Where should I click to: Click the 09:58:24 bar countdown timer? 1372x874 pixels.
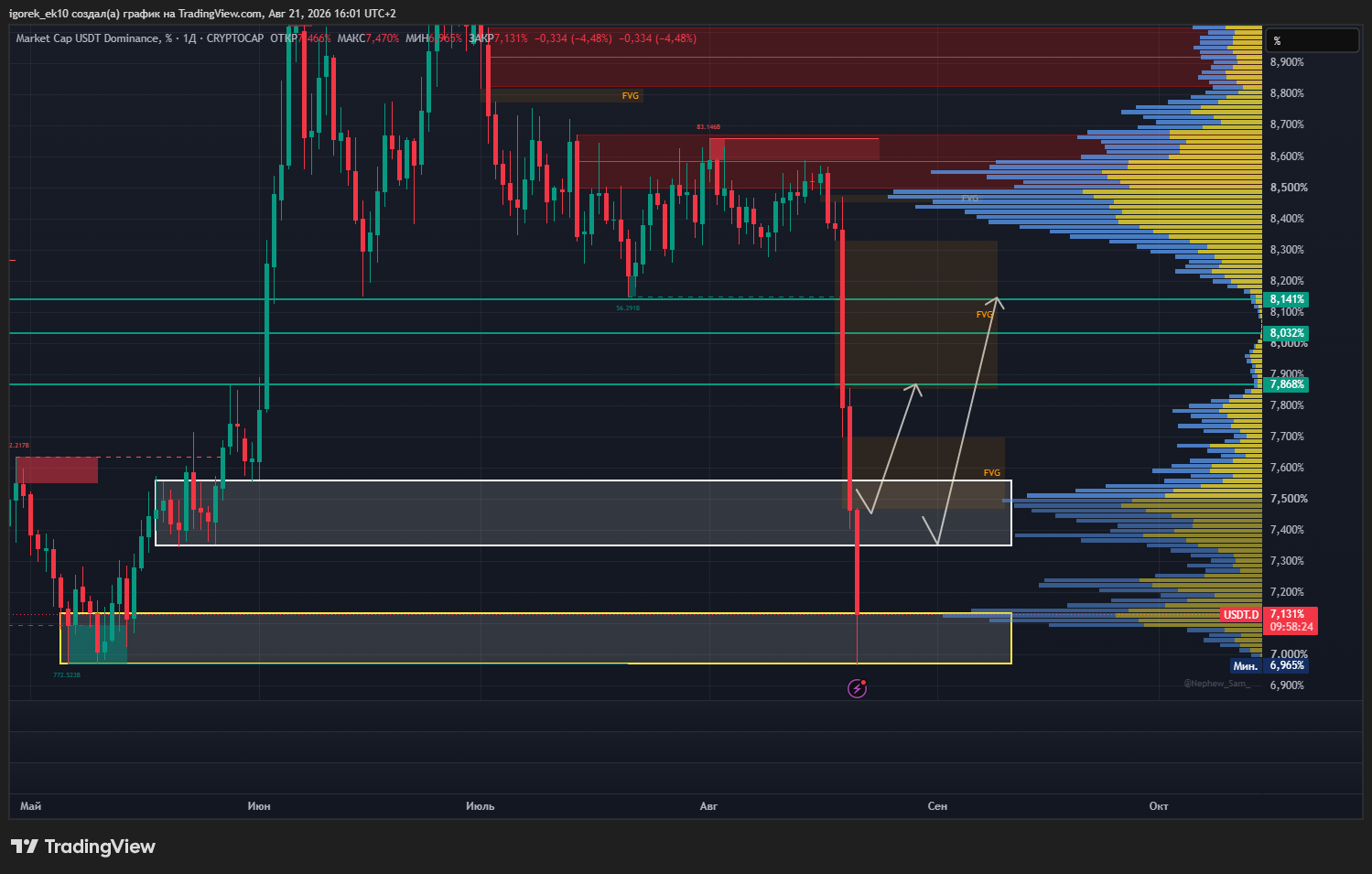[1291, 627]
